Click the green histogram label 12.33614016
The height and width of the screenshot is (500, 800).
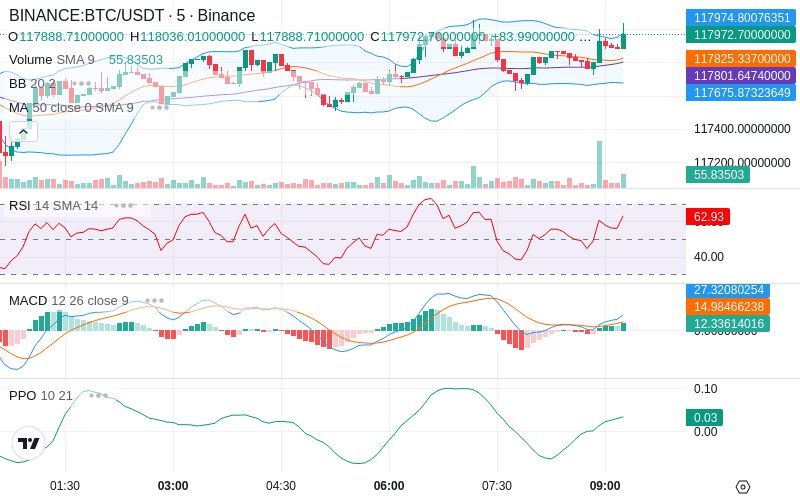728,323
